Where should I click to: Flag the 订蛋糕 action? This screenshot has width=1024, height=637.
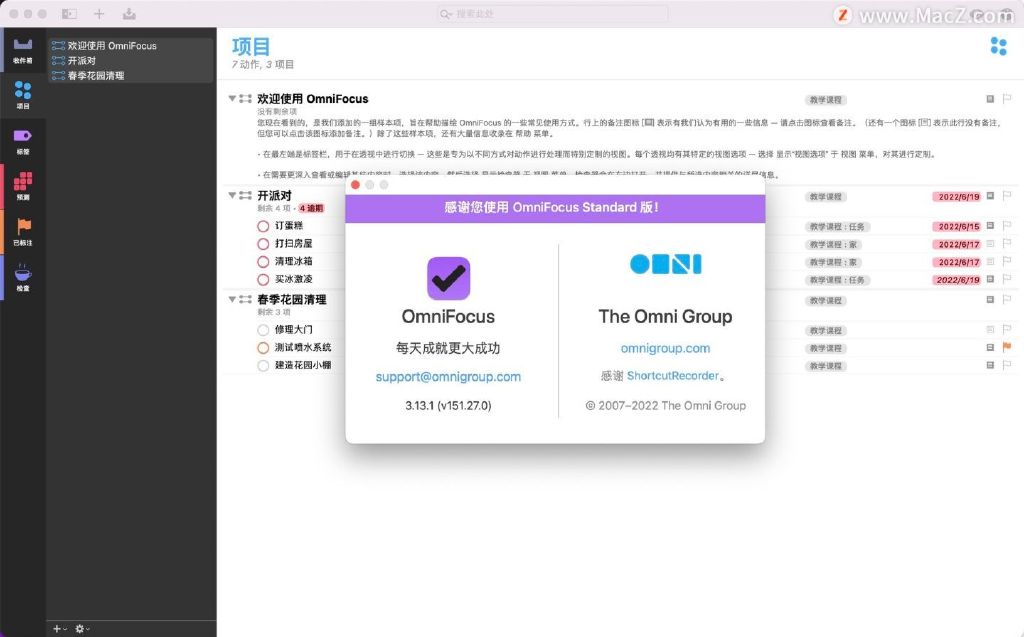[x=1006, y=225]
